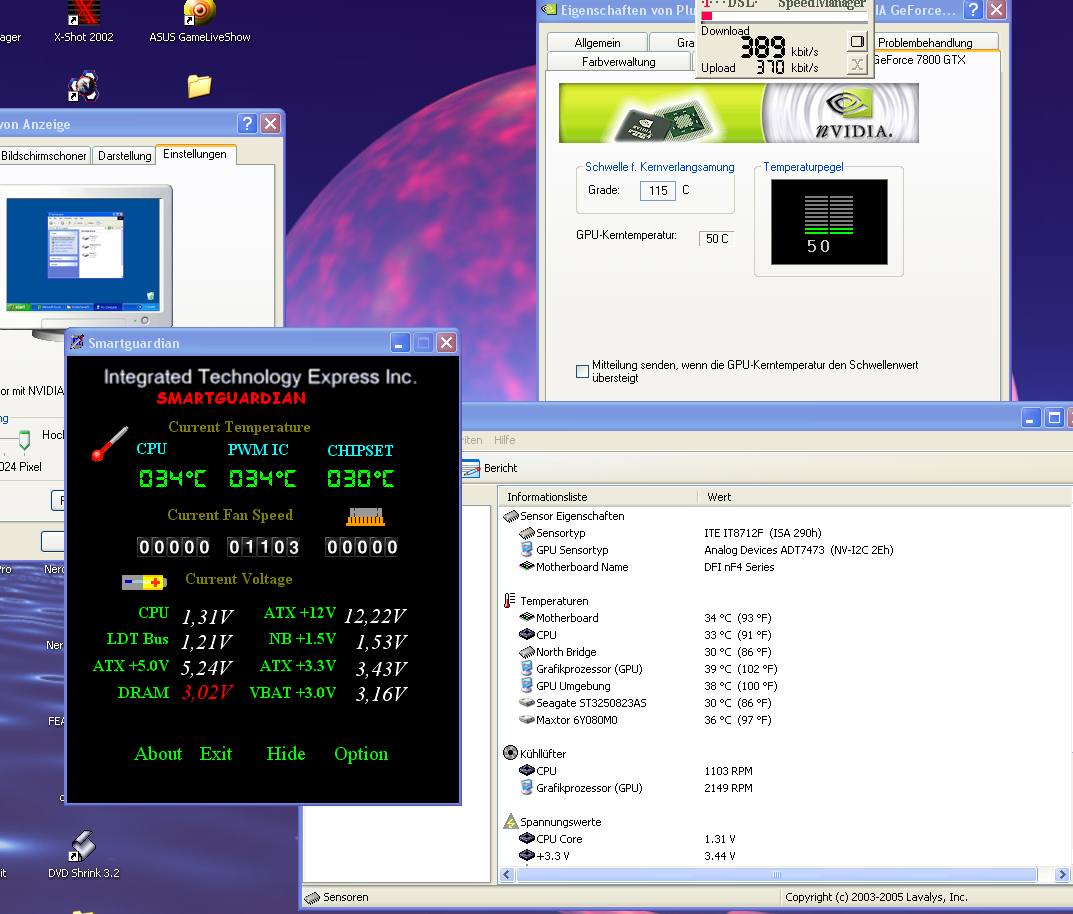1073x914 pixels.
Task: Open the Hilfe menu
Action: tap(504, 440)
